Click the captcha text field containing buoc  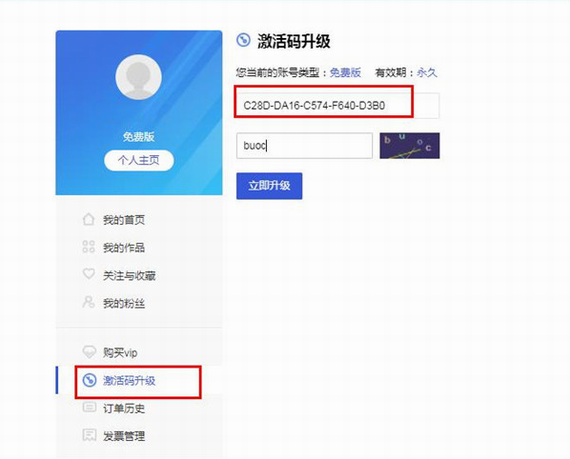pyautogui.click(x=304, y=146)
